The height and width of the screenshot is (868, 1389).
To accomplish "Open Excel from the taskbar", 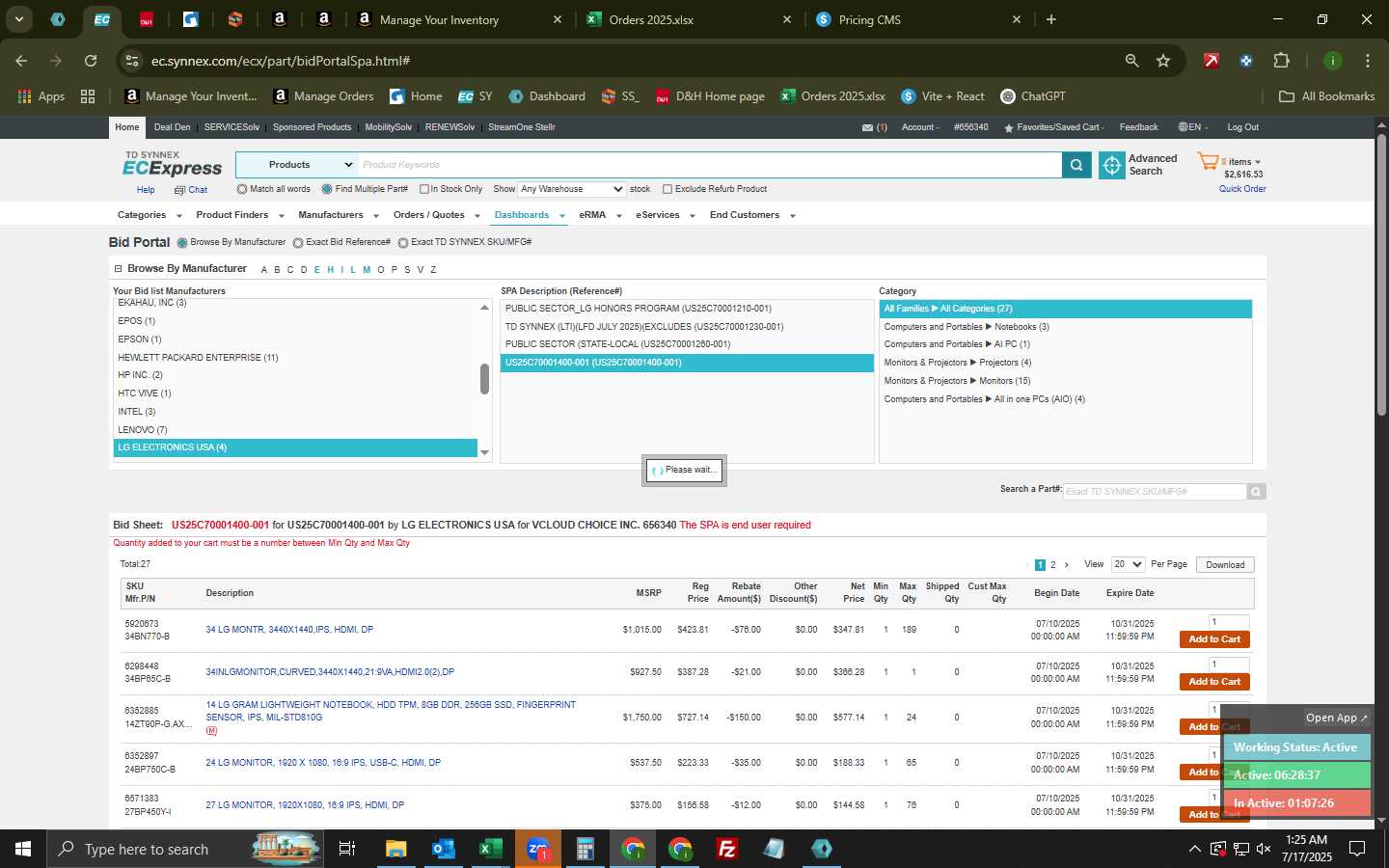I will click(490, 849).
